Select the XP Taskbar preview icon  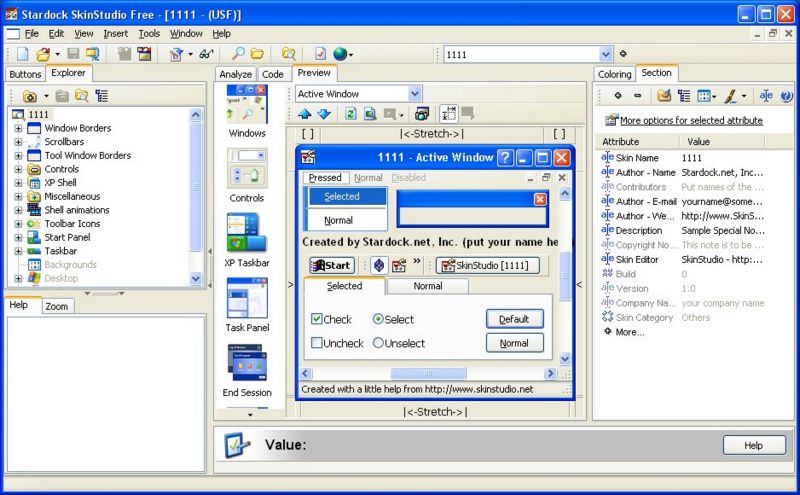246,239
